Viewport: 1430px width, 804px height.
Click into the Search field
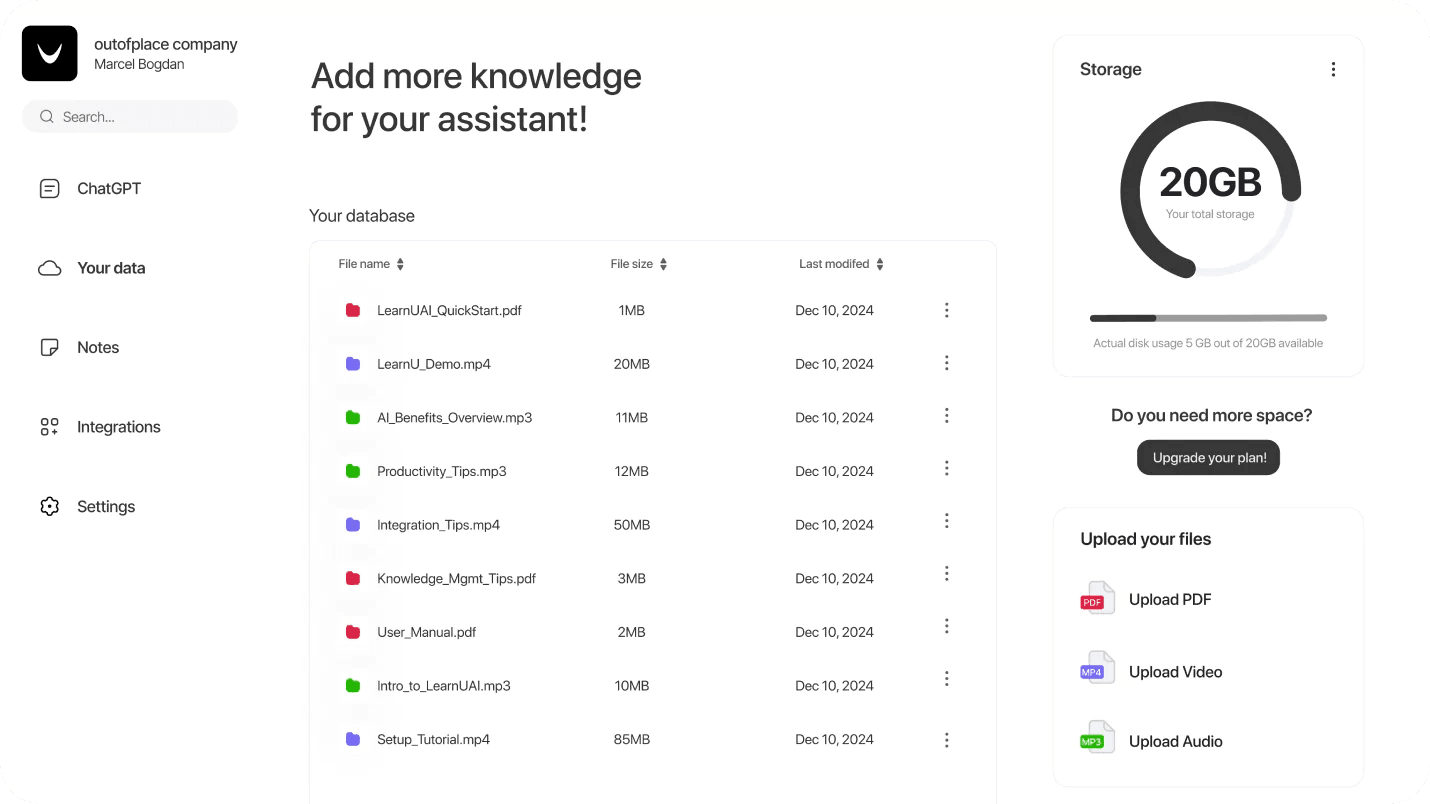pyautogui.click(x=130, y=116)
